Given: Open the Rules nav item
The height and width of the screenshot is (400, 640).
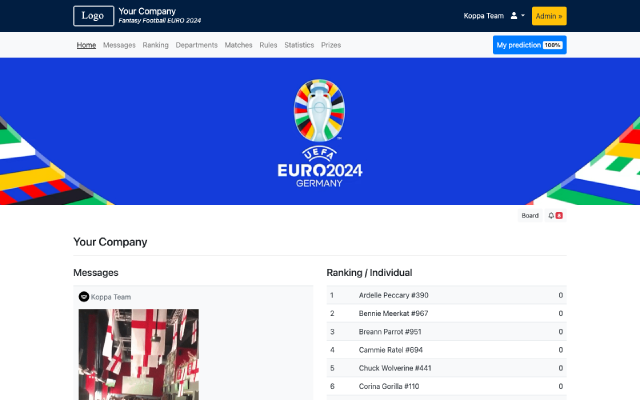Looking at the screenshot, I should [x=268, y=45].
